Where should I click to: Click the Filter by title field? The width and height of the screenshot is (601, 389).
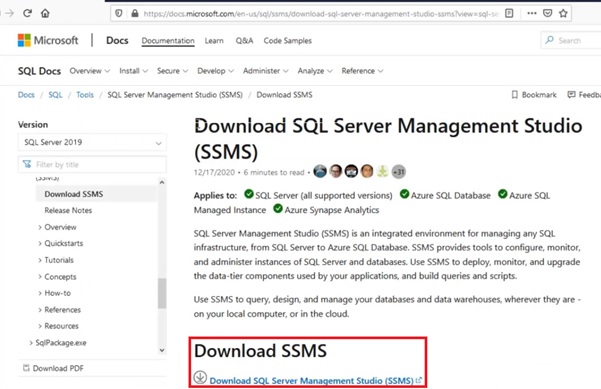(92, 164)
